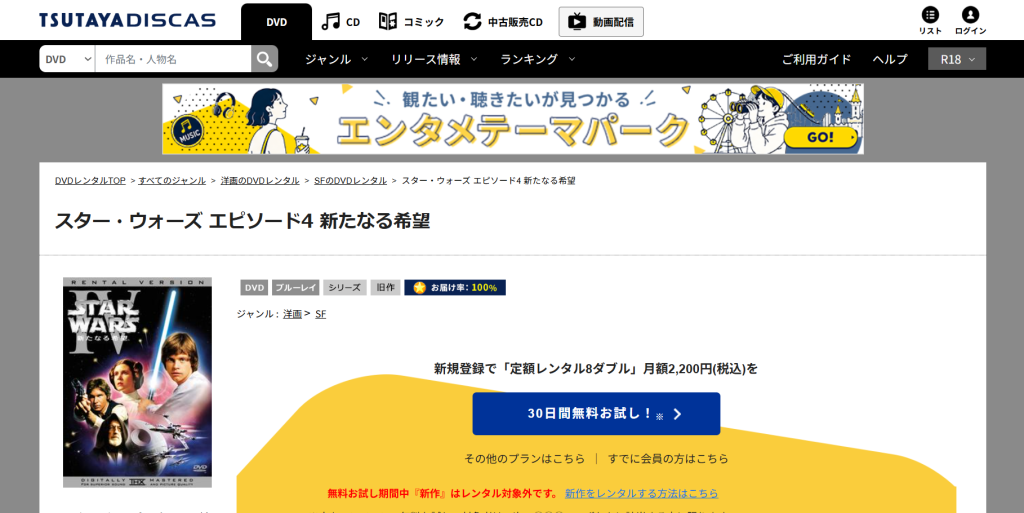Open ご利用ガイド
1024x513 pixels.
(x=816, y=59)
